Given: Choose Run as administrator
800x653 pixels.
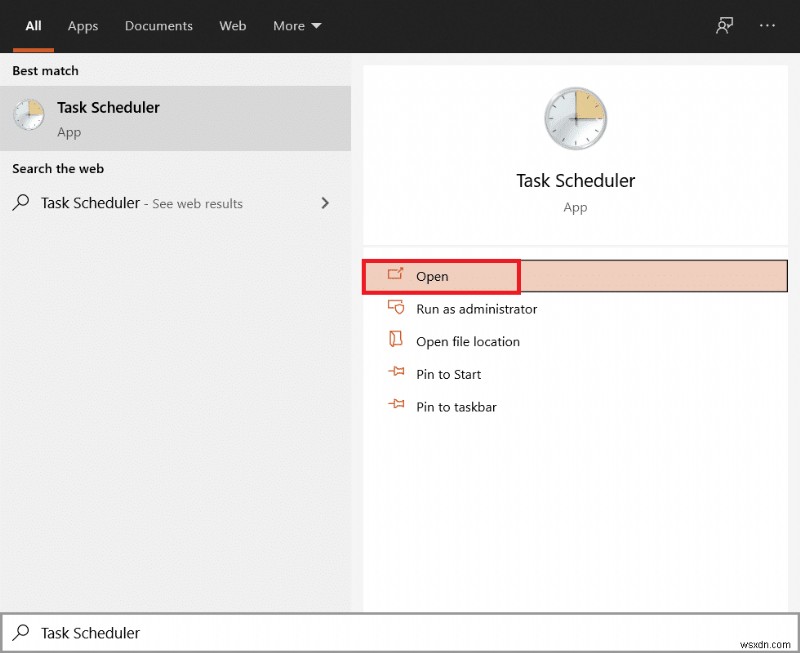Looking at the screenshot, I should [x=476, y=309].
